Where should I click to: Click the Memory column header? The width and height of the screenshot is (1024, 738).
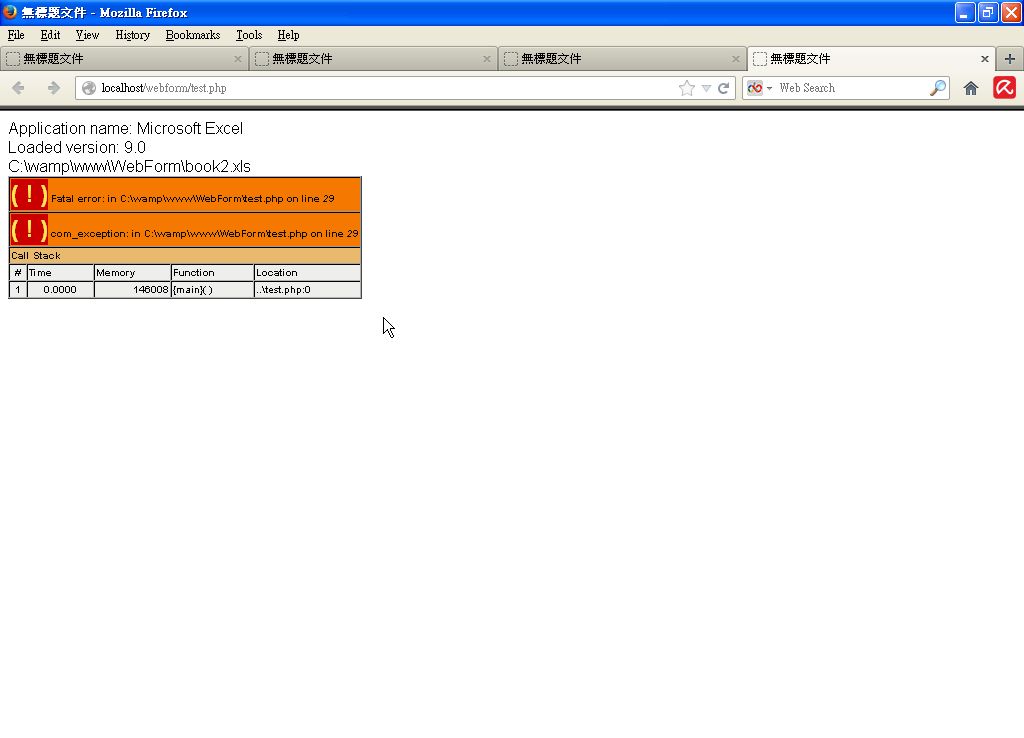click(132, 272)
